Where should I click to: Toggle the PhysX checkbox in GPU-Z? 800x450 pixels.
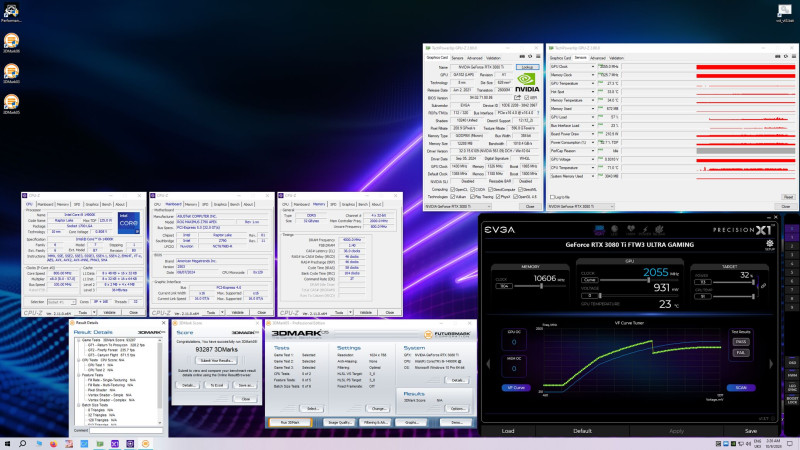[498, 196]
